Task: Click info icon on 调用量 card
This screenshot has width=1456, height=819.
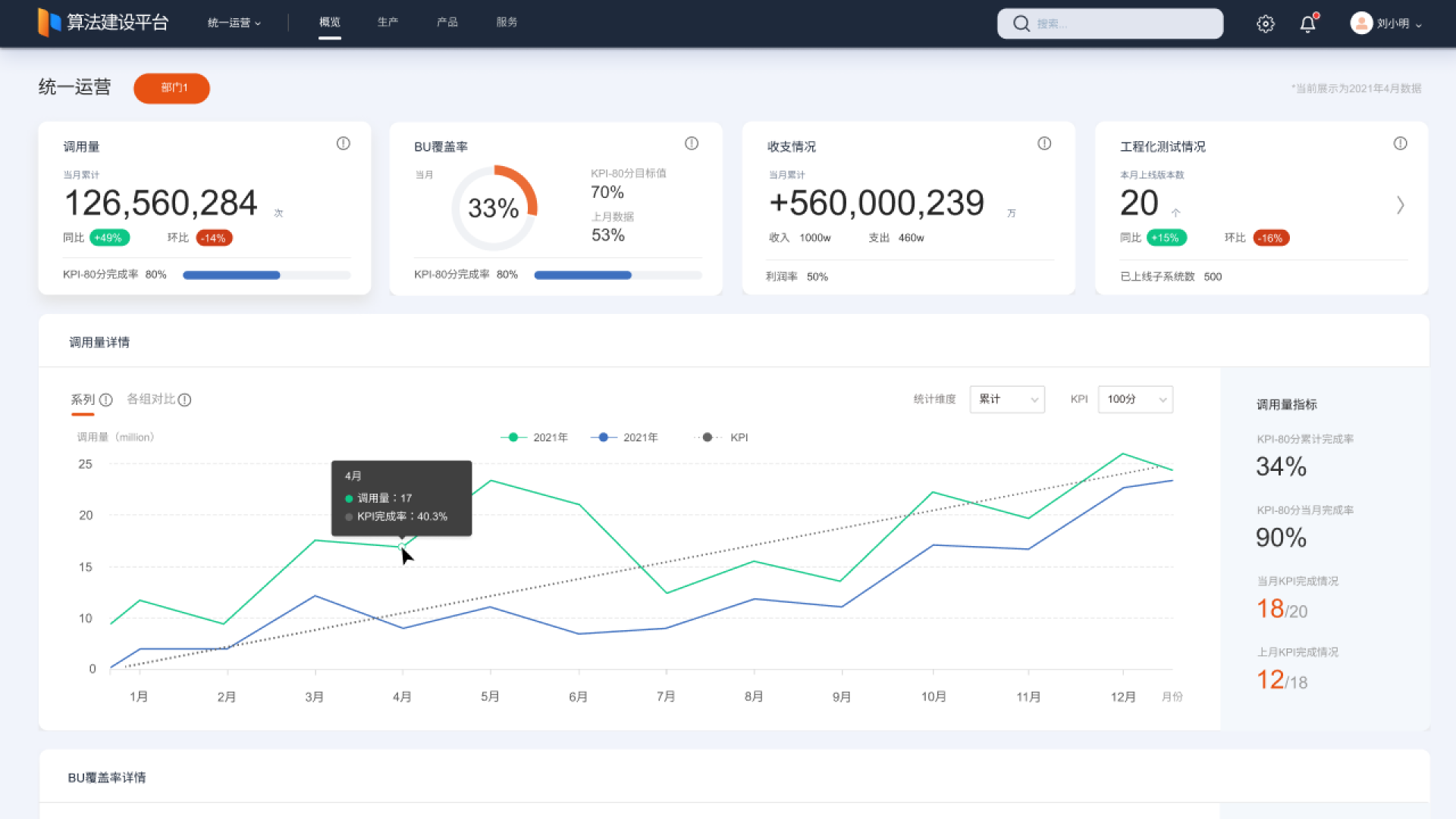Action: point(344,143)
